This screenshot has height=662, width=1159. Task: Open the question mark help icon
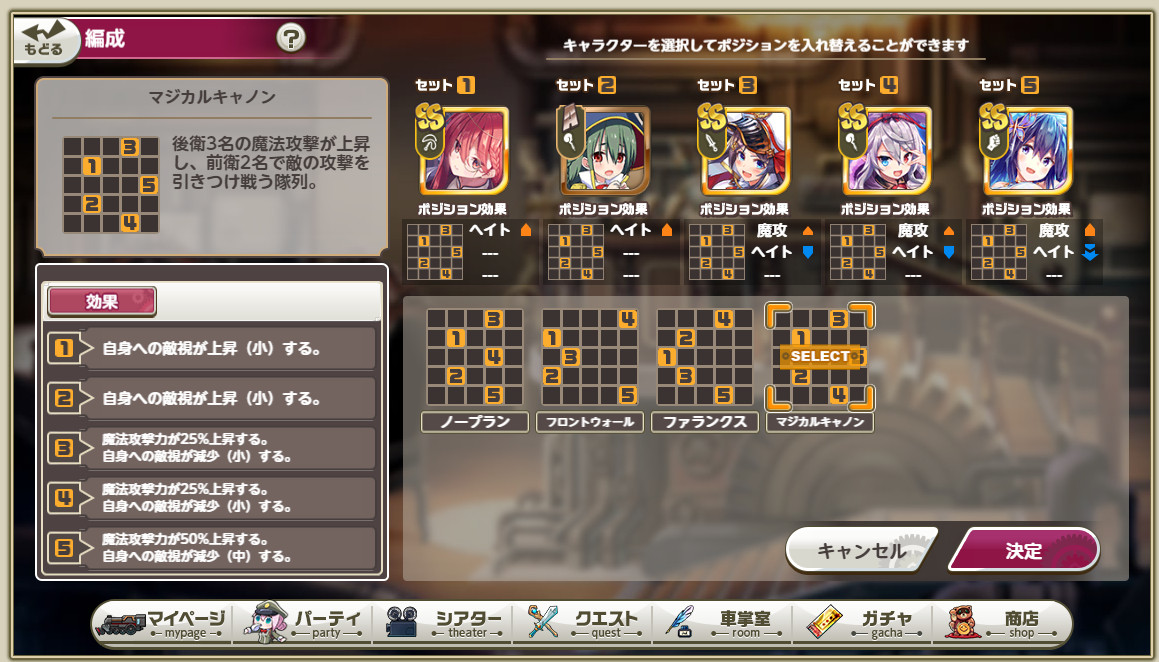[290, 37]
